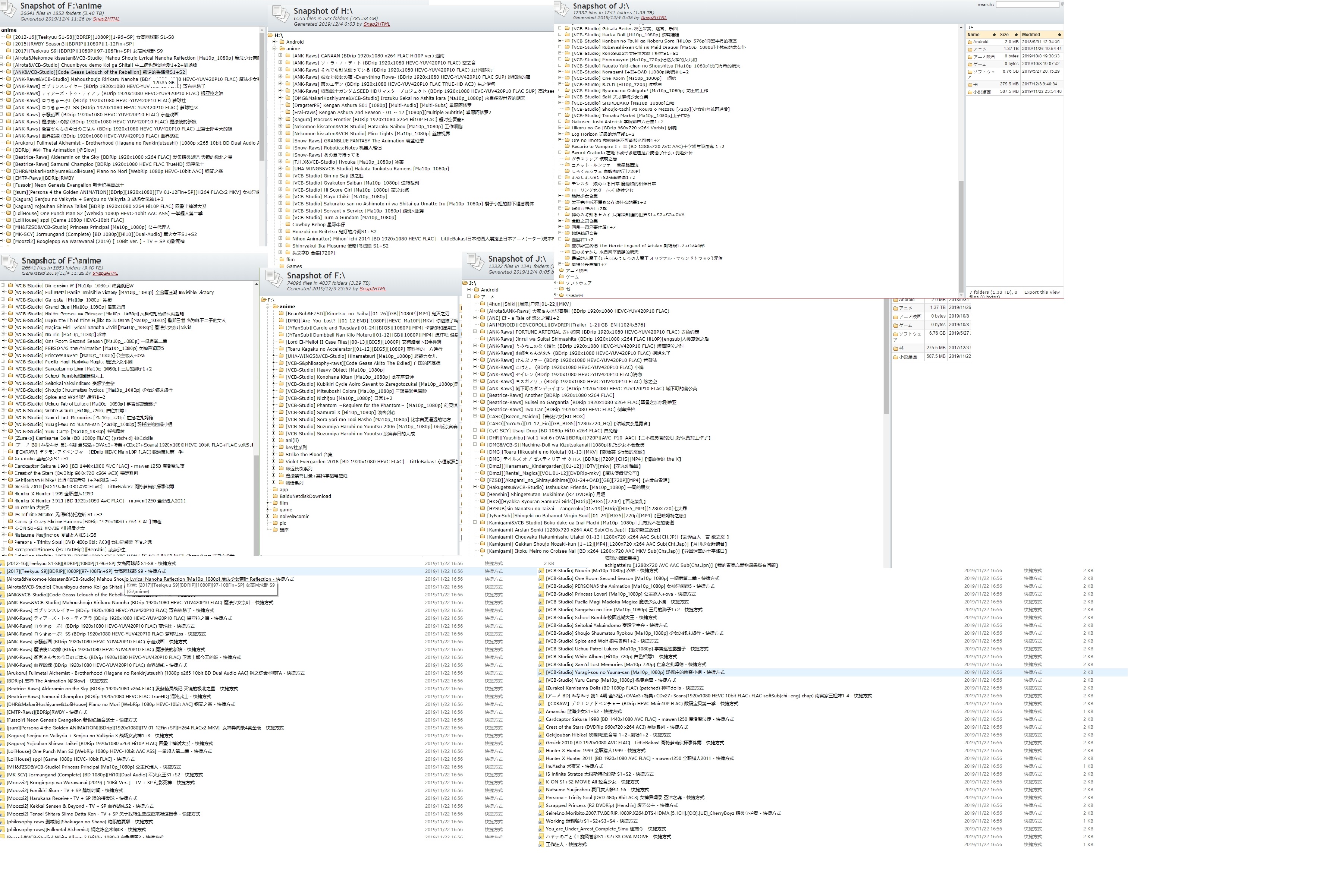Click open-folder icon of F:\ root node
This screenshot has height=896, width=1332.
pos(264,299)
